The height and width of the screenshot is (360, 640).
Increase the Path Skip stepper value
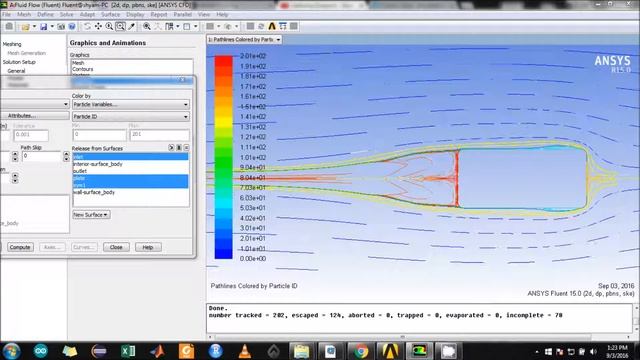coord(66,154)
